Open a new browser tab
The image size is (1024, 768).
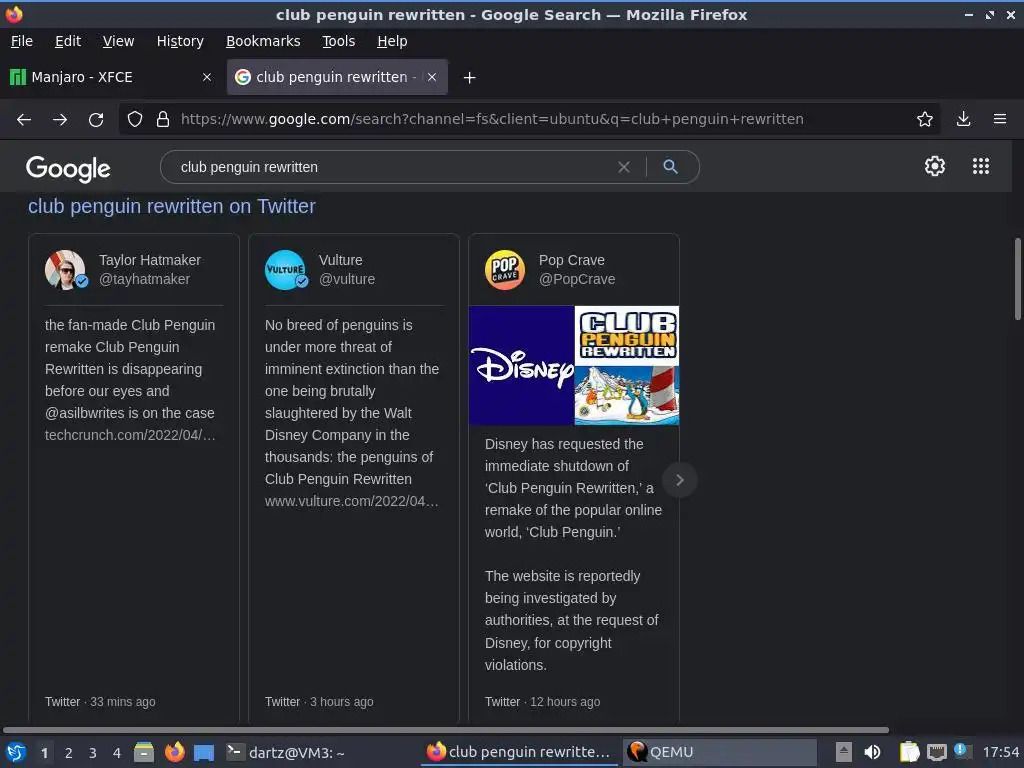469,78
